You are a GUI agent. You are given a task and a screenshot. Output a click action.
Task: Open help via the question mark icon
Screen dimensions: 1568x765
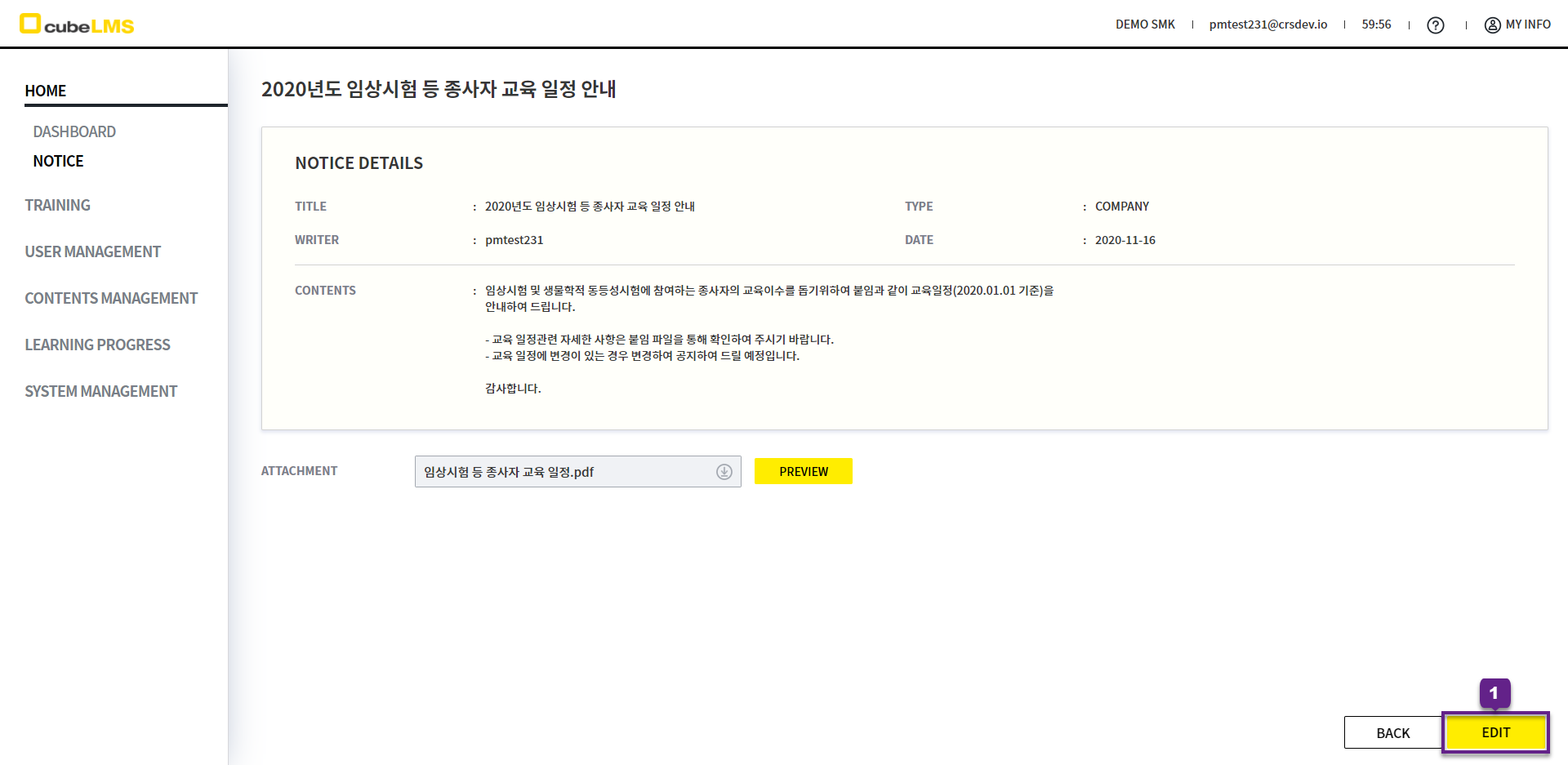[1435, 25]
